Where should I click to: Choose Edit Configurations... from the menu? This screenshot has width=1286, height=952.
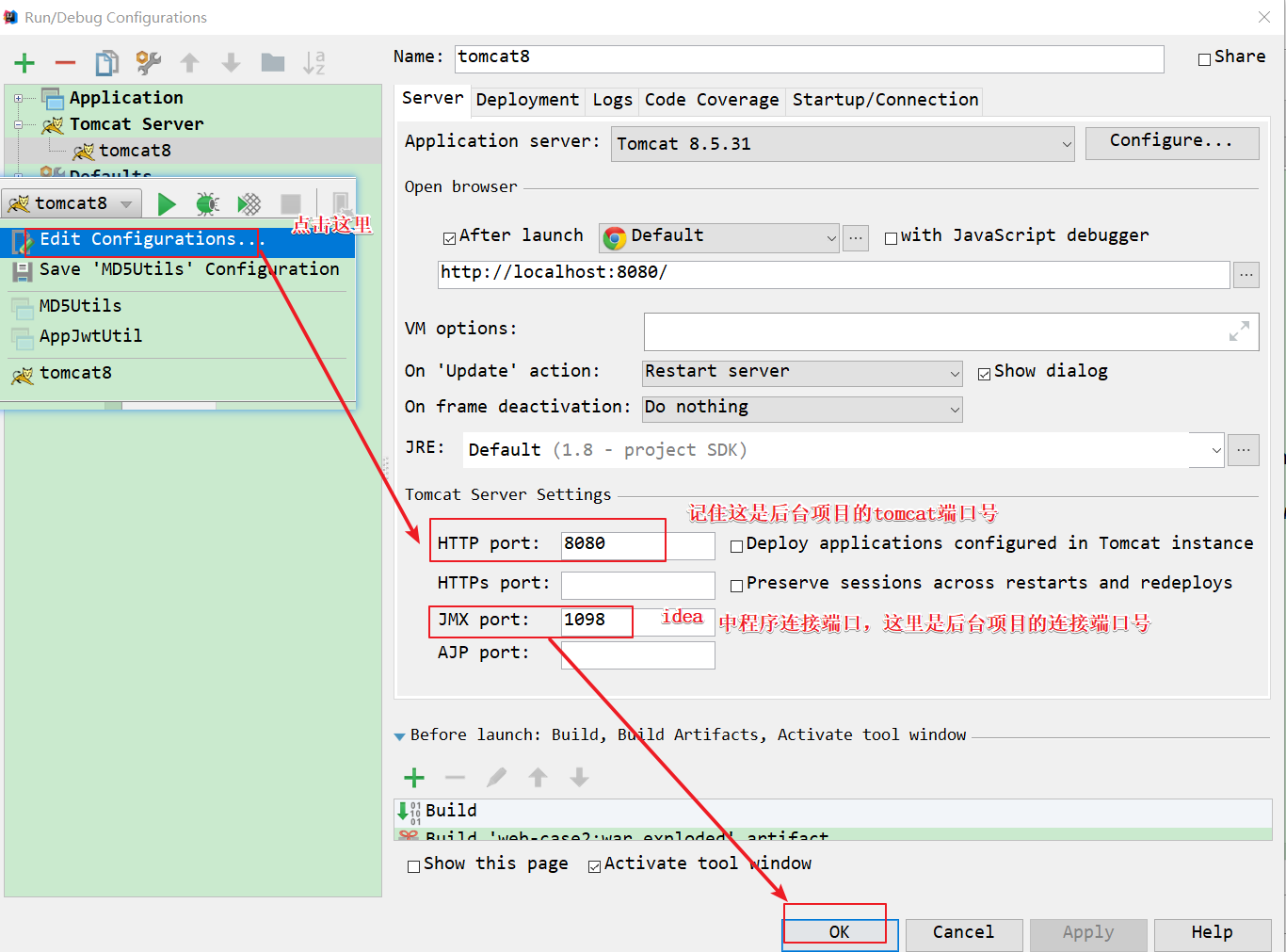click(x=178, y=241)
